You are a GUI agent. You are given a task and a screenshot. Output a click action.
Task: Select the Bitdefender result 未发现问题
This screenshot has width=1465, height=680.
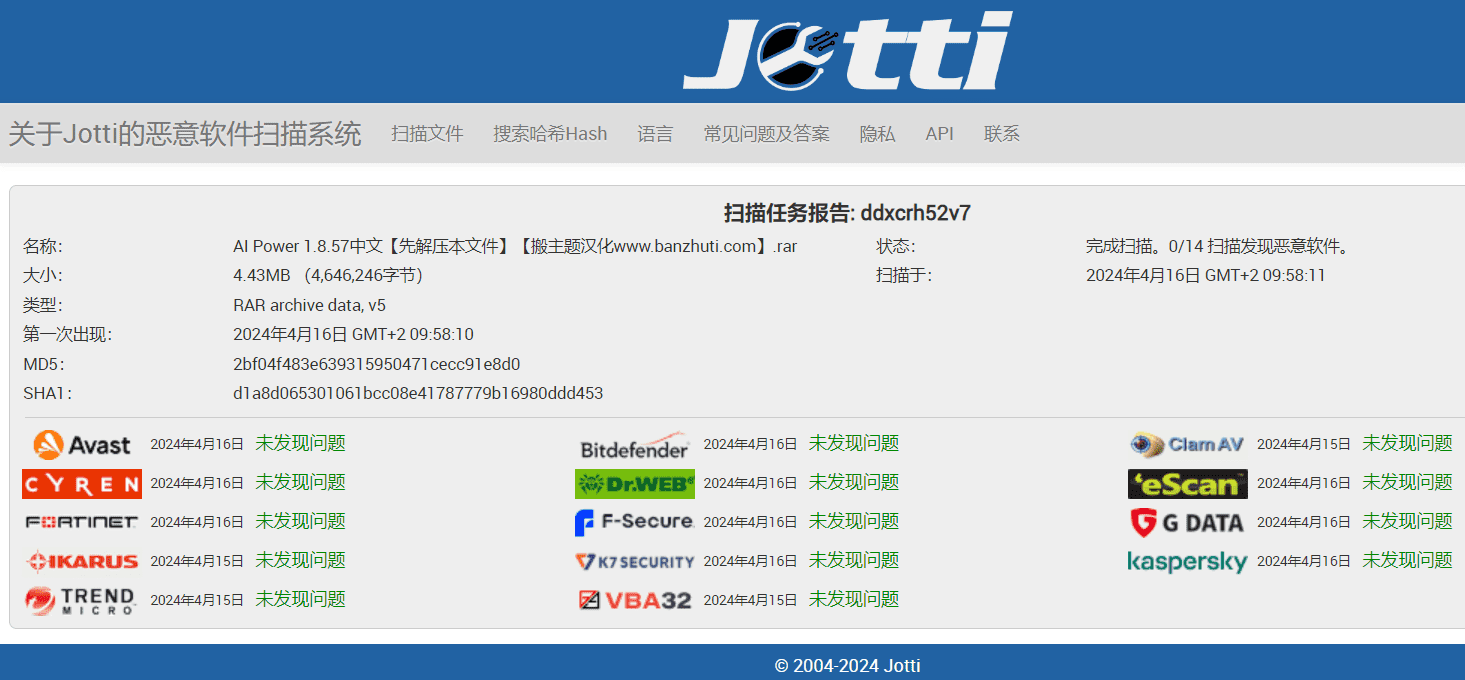click(x=854, y=443)
